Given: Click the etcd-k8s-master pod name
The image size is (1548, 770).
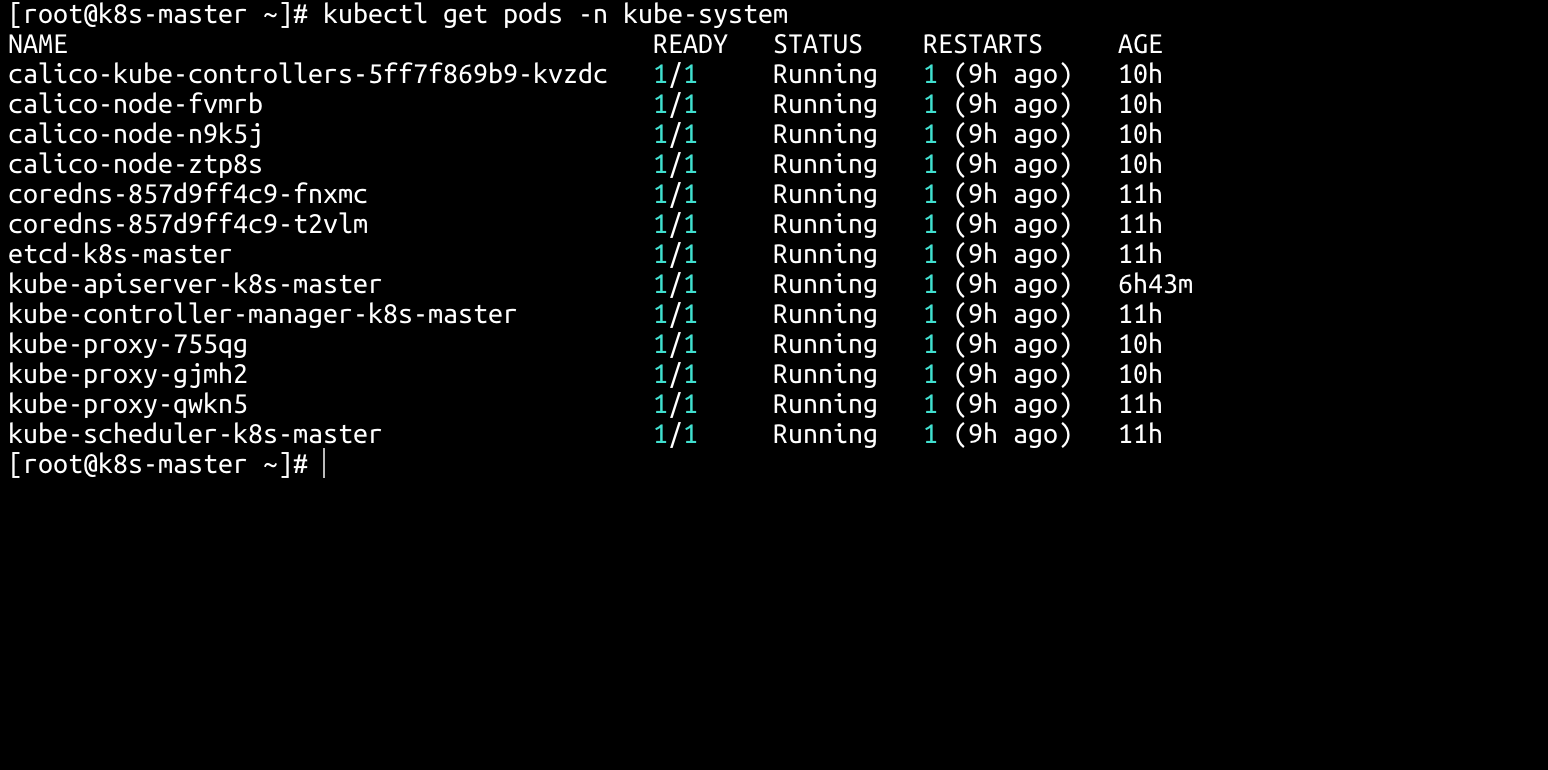Looking at the screenshot, I should (120, 255).
